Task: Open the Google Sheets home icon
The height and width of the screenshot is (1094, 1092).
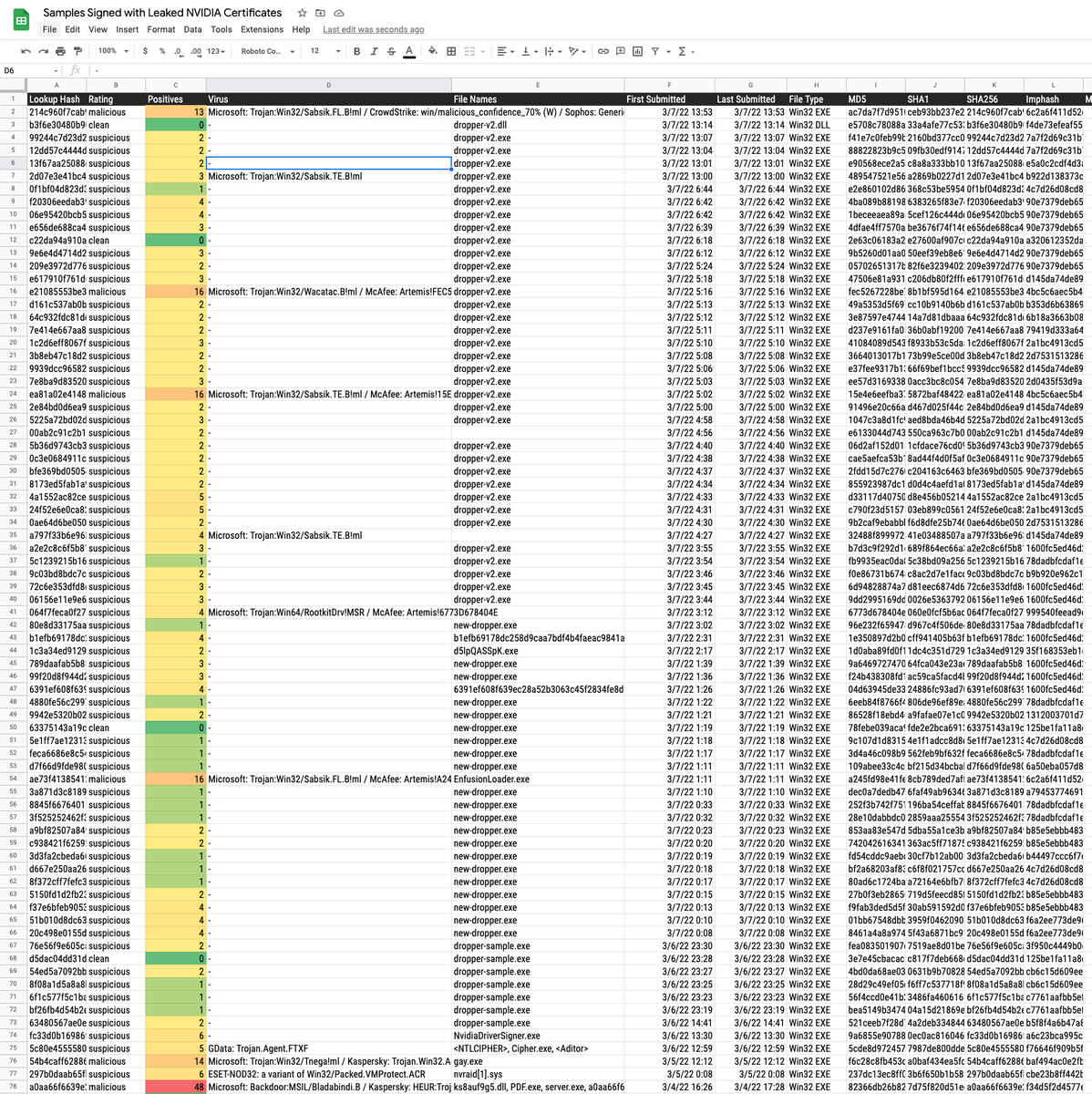Action: pyautogui.click(x=22, y=19)
